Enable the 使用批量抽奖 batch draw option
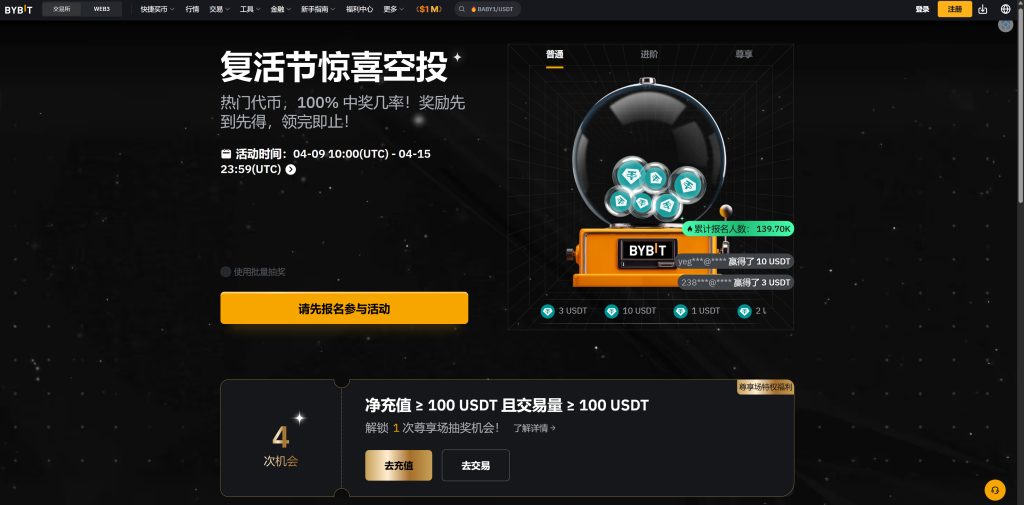The image size is (1024, 505). 225,272
